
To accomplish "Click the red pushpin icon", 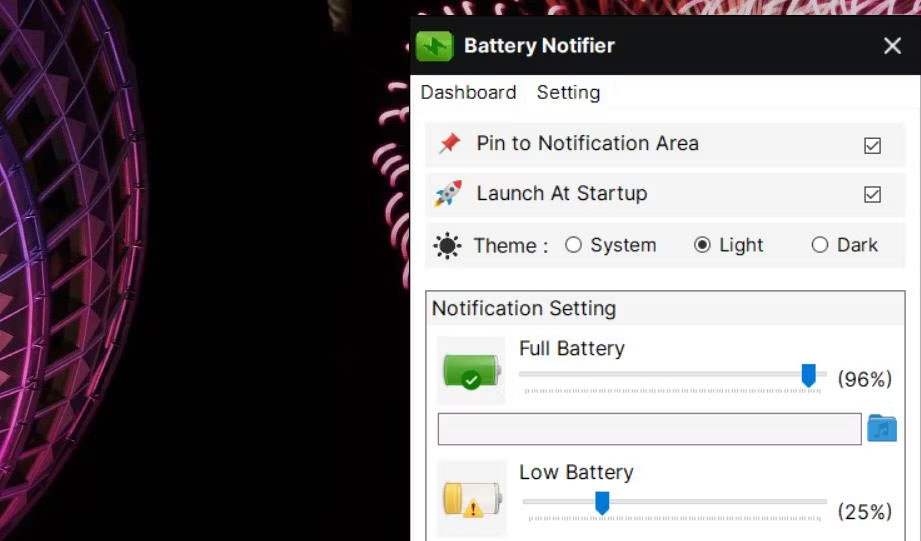I will tap(449, 143).
